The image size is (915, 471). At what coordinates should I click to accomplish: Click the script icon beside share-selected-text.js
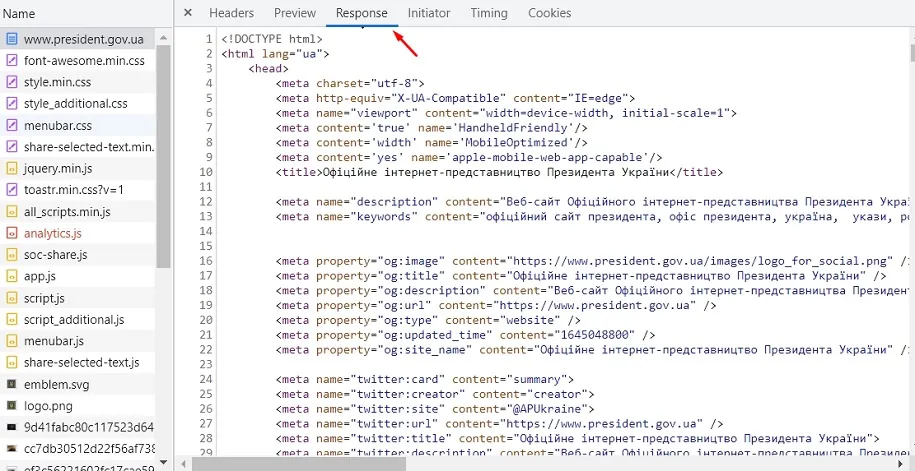(x=11, y=362)
